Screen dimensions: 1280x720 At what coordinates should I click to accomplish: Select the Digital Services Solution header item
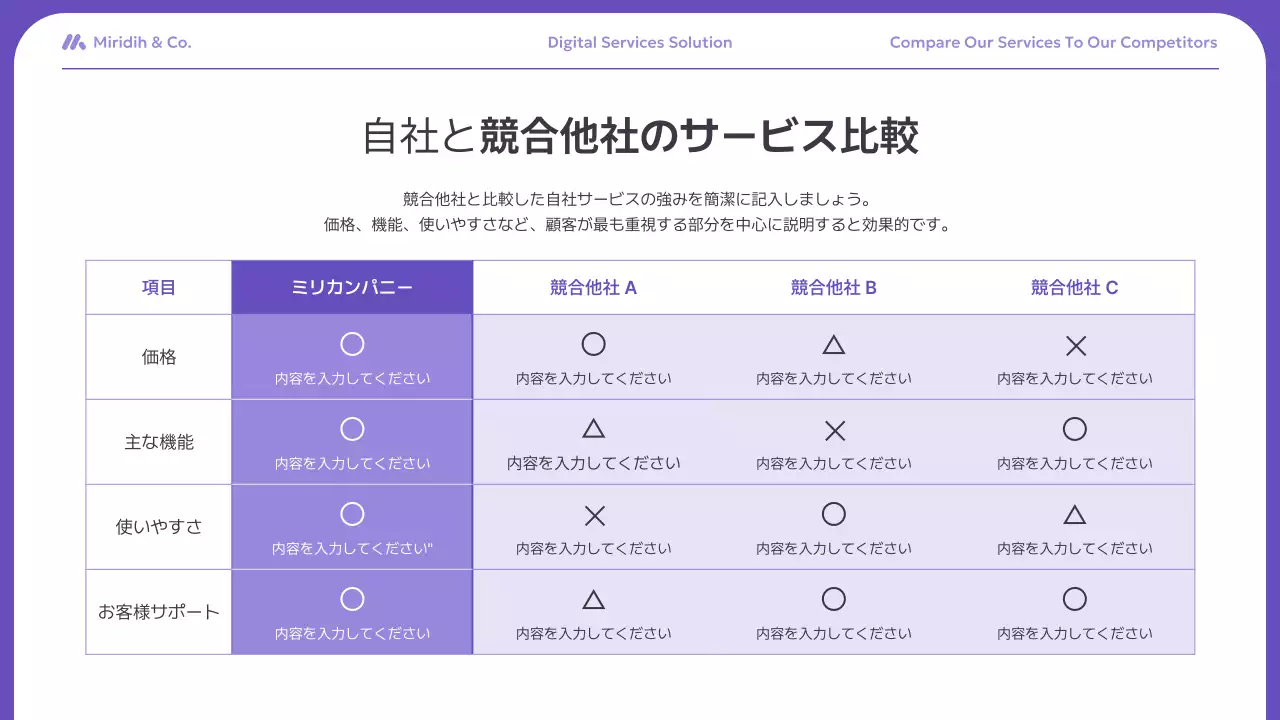tap(640, 42)
